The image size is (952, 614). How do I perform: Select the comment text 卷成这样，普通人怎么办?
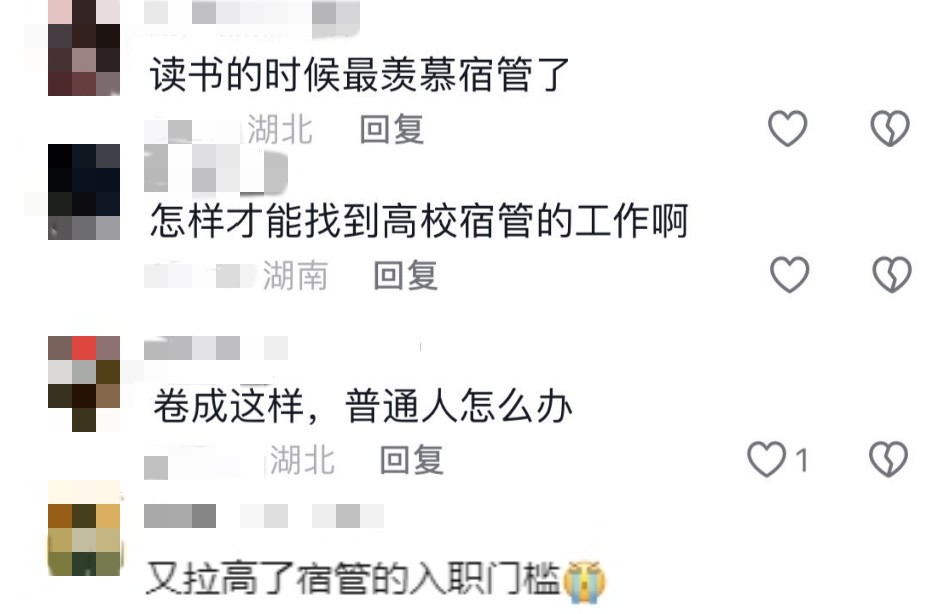coord(362,406)
